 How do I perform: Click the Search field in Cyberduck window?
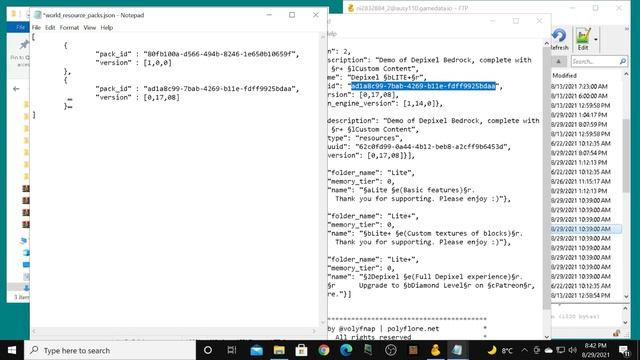pyautogui.click(x=594, y=62)
